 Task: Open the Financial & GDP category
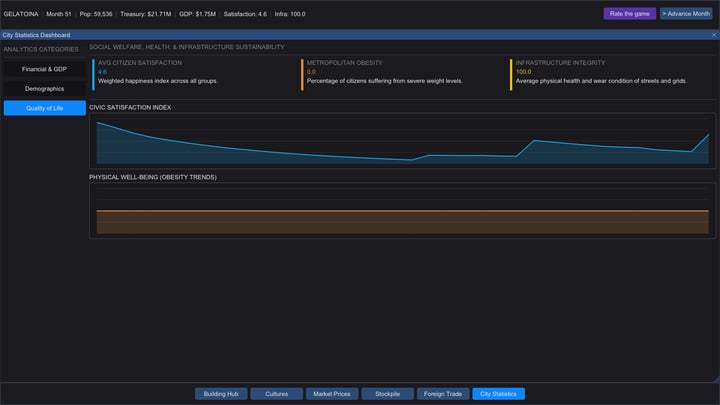point(45,69)
